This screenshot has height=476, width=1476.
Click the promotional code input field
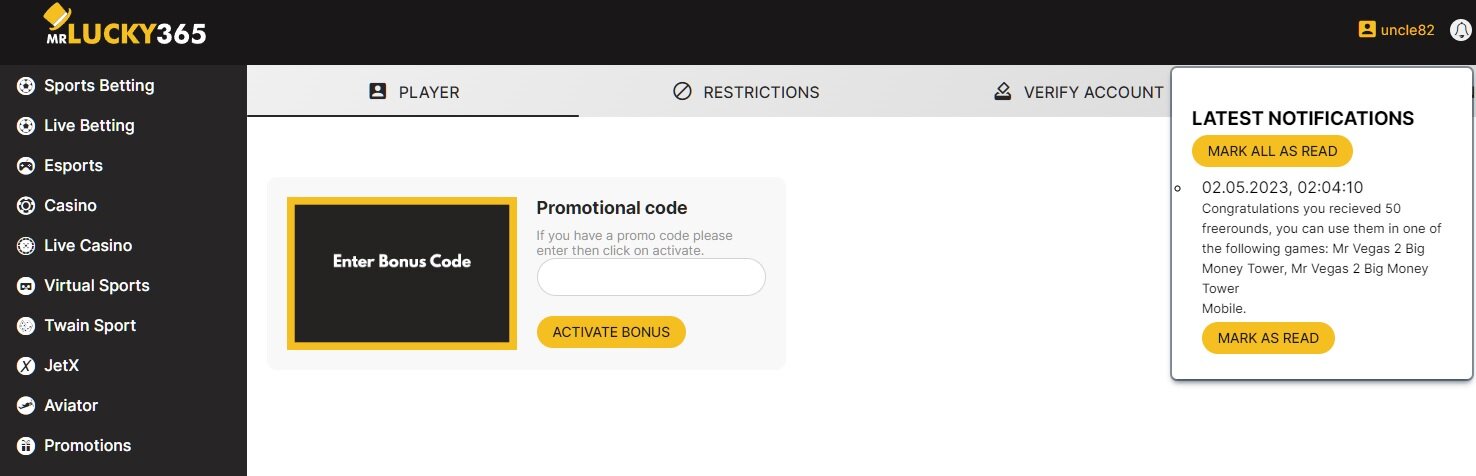click(651, 277)
